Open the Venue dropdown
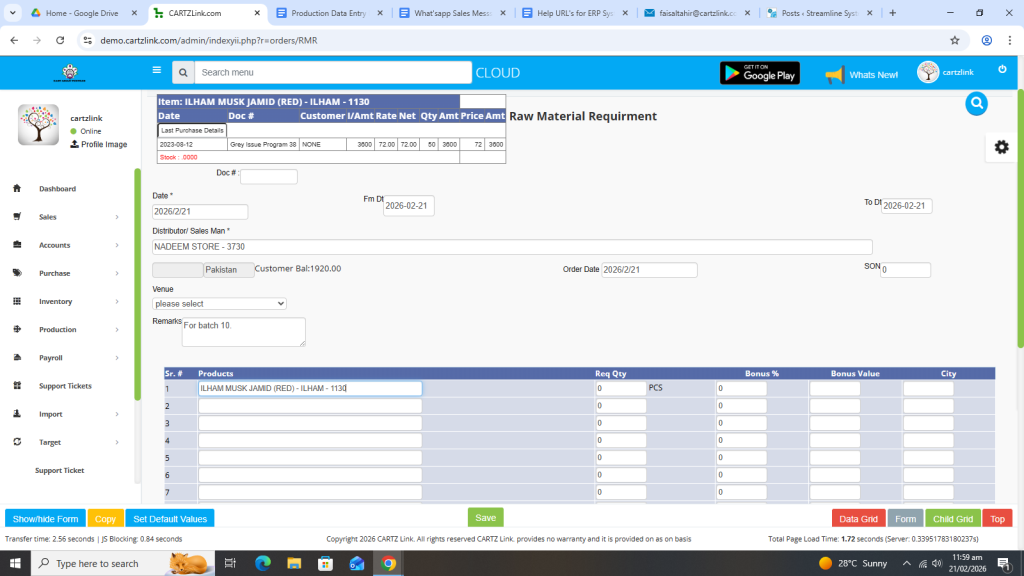This screenshot has width=1024, height=576. point(219,303)
